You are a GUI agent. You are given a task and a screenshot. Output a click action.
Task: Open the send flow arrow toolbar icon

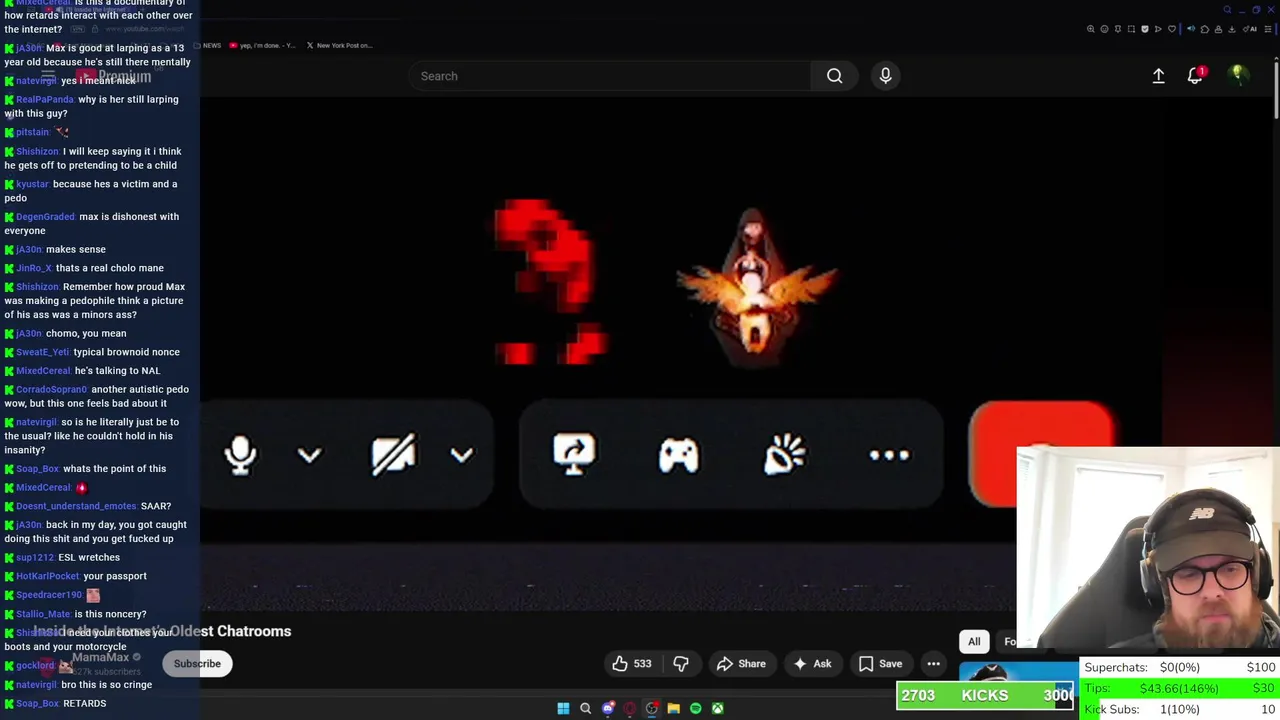pyautogui.click(x=1158, y=29)
